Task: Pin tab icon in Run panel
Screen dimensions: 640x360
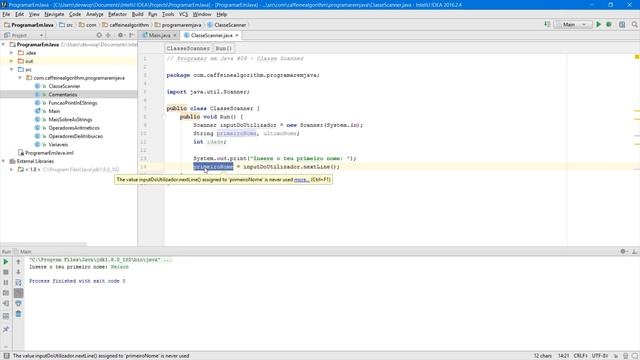Action: (x=6, y=329)
